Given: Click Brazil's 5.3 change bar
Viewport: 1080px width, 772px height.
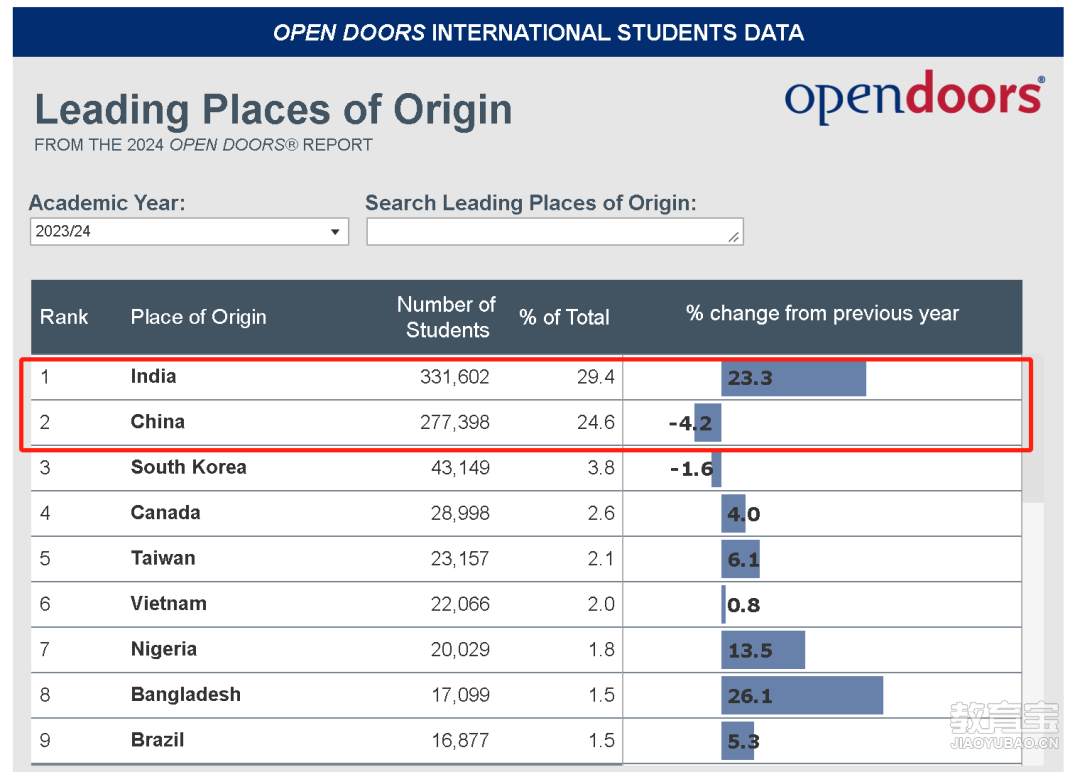Looking at the screenshot, I should 738,741.
